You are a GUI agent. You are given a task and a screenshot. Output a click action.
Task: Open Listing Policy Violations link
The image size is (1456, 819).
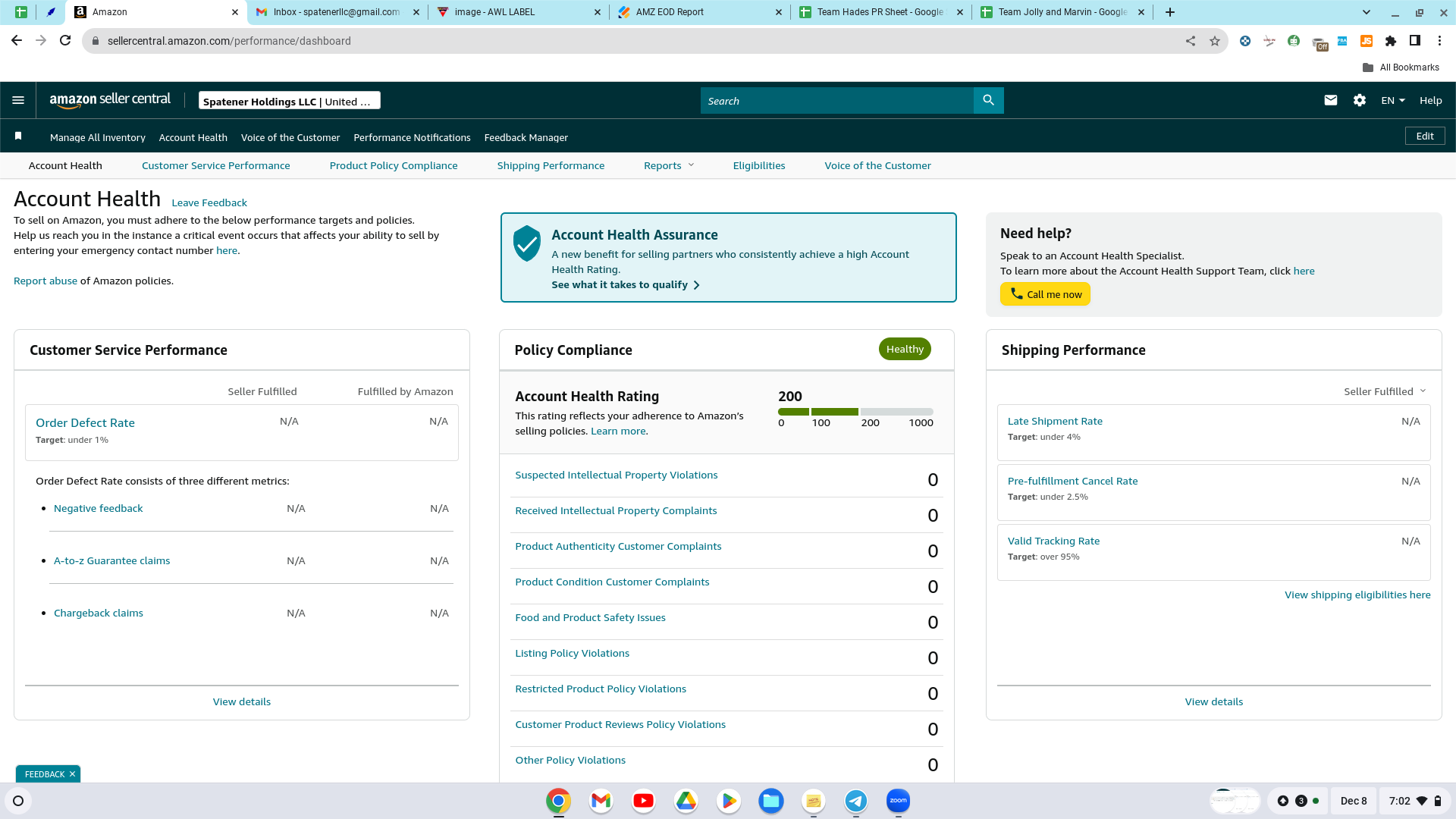pyautogui.click(x=573, y=653)
